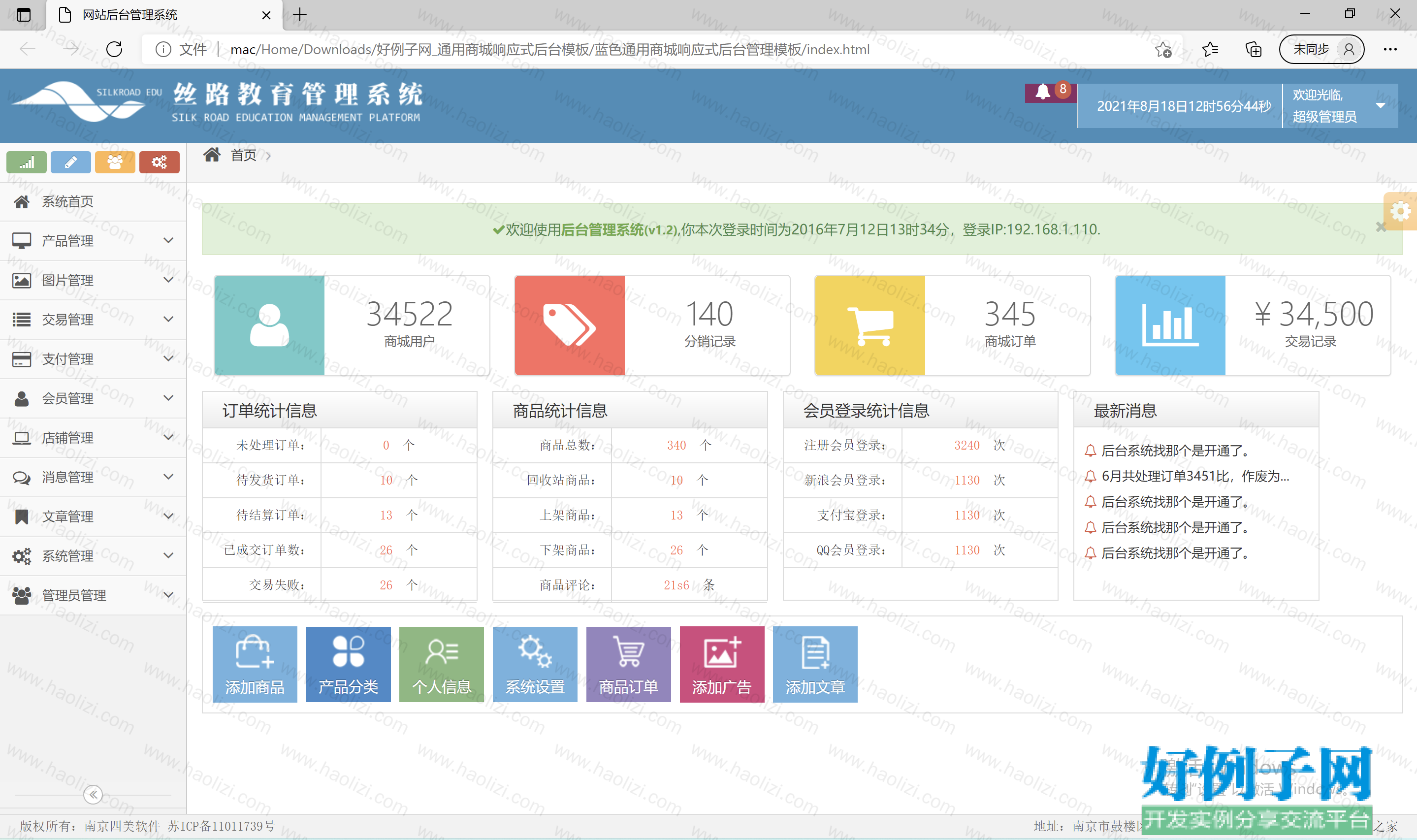
Task: Collapse the sidebar with double-arrow button
Action: 93,795
